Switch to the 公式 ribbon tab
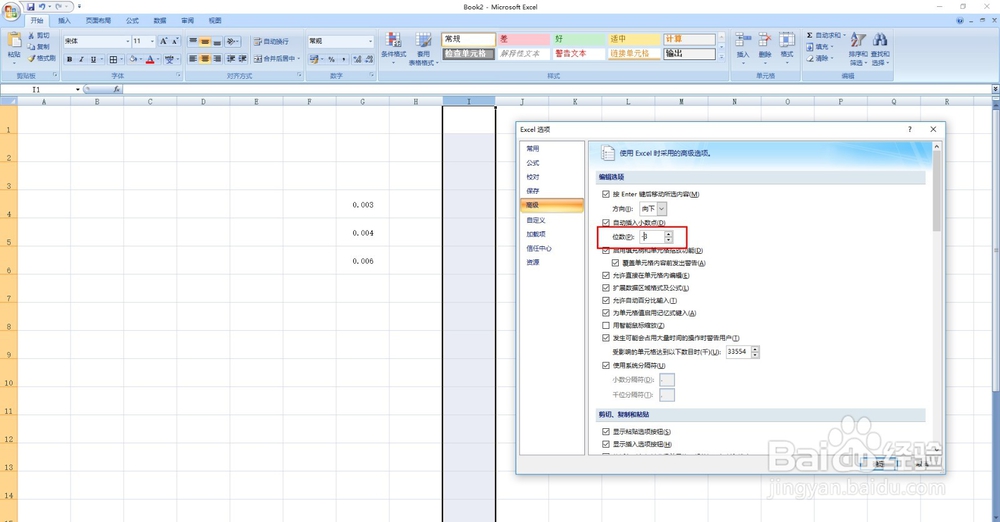 click(x=132, y=20)
